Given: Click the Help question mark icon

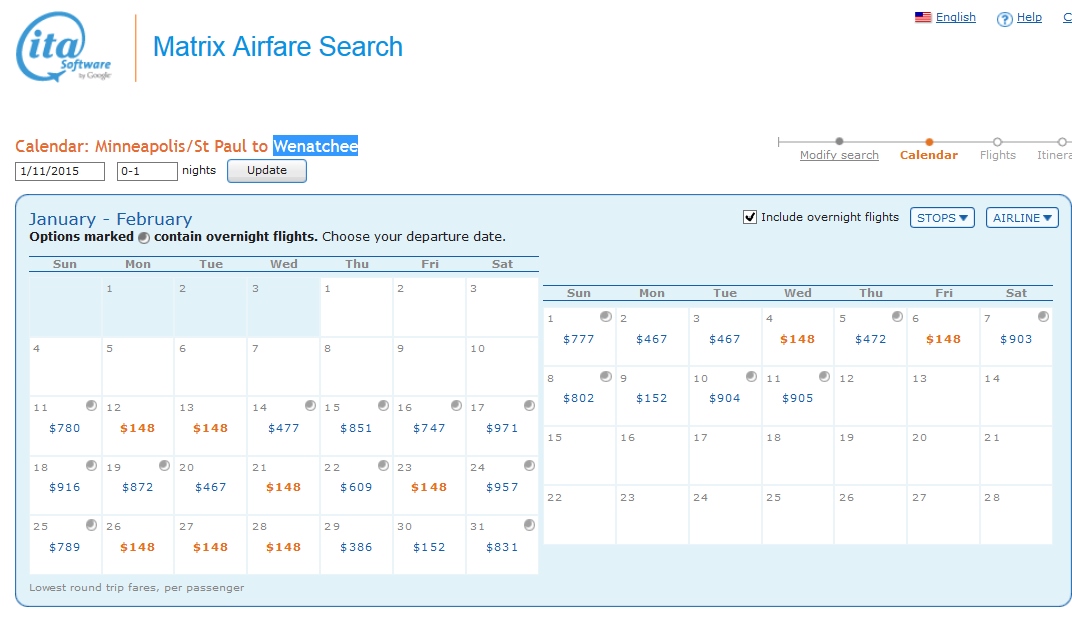Looking at the screenshot, I should (1004, 19).
